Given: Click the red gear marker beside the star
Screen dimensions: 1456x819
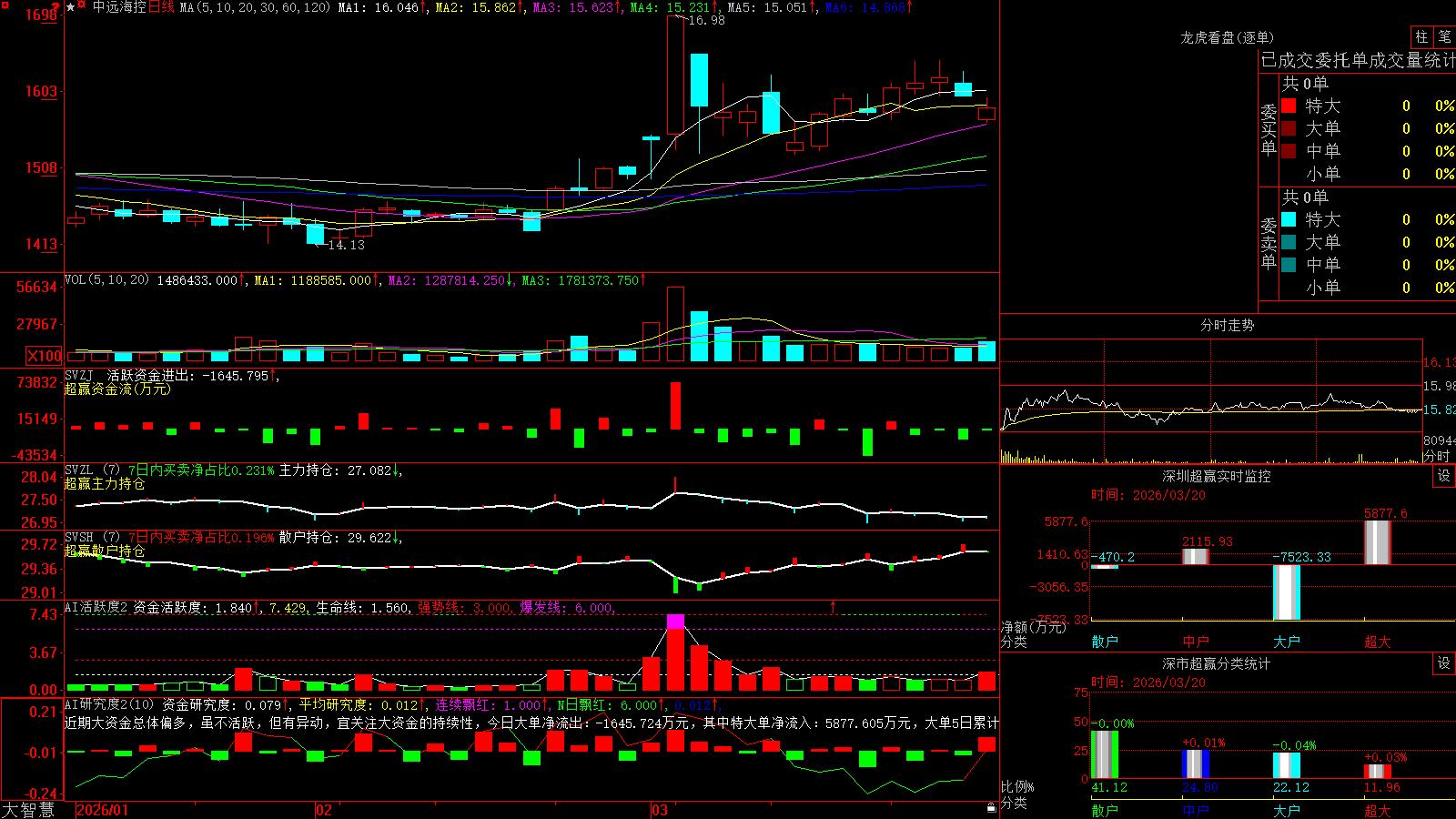Looking at the screenshot, I should (x=82, y=6).
